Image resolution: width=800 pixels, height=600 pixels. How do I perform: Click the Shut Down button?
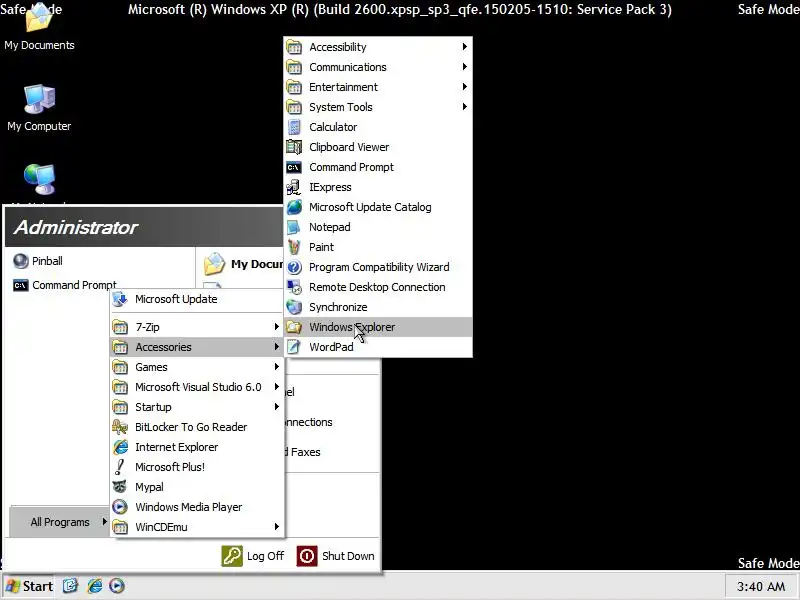[336, 556]
